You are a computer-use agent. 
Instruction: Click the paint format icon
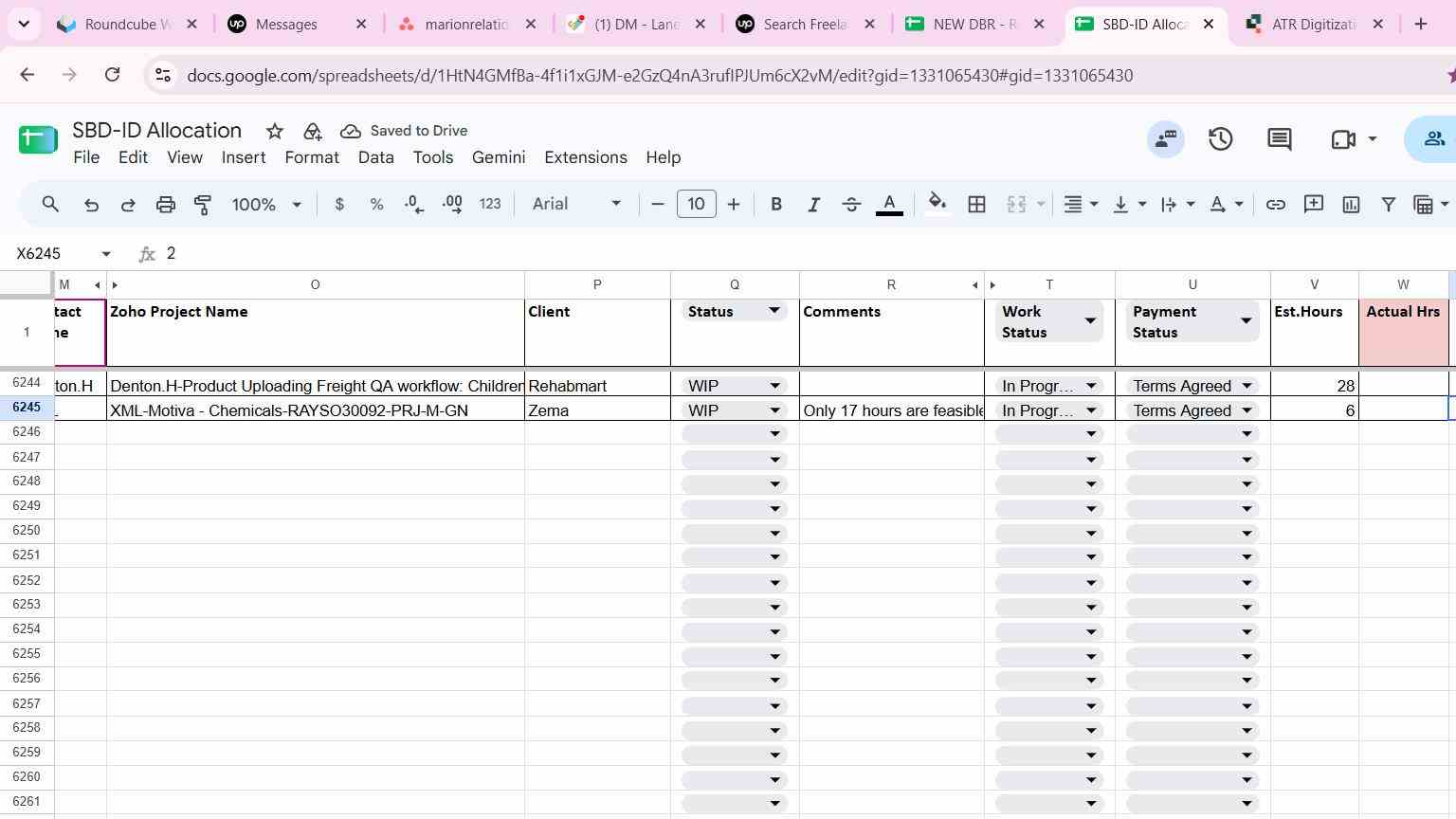point(203,205)
